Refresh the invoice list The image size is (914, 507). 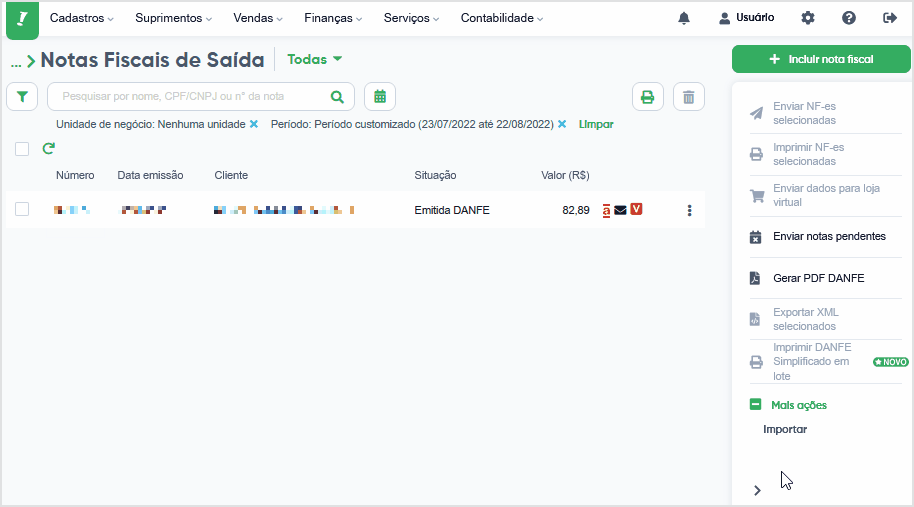point(48,149)
